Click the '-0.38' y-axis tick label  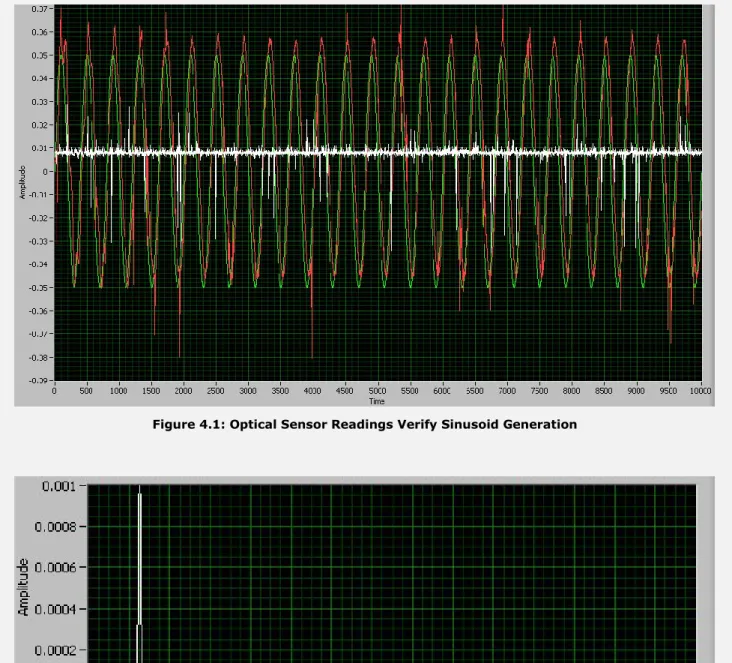tap(38, 358)
